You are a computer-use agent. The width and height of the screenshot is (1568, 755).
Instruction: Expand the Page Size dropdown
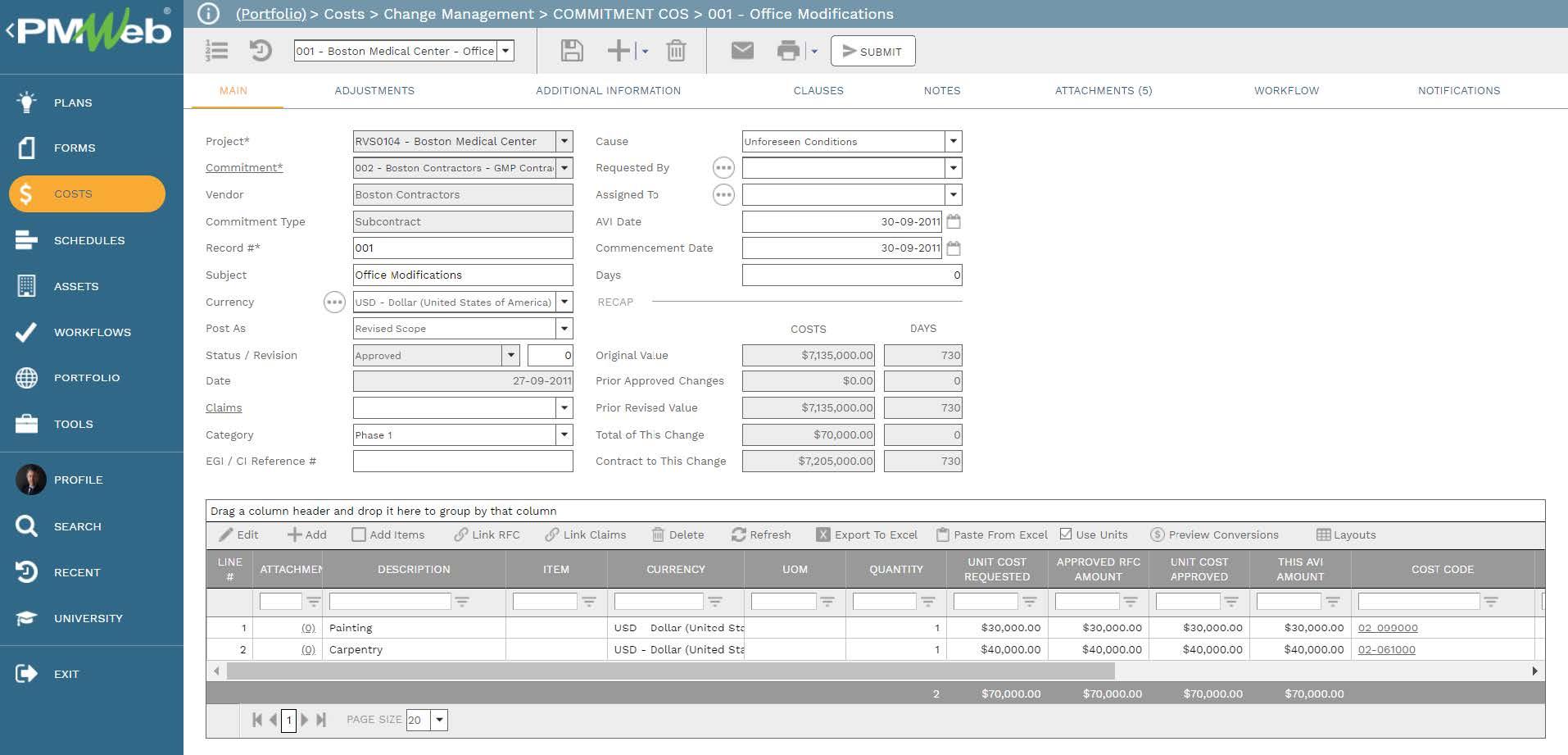coord(440,720)
